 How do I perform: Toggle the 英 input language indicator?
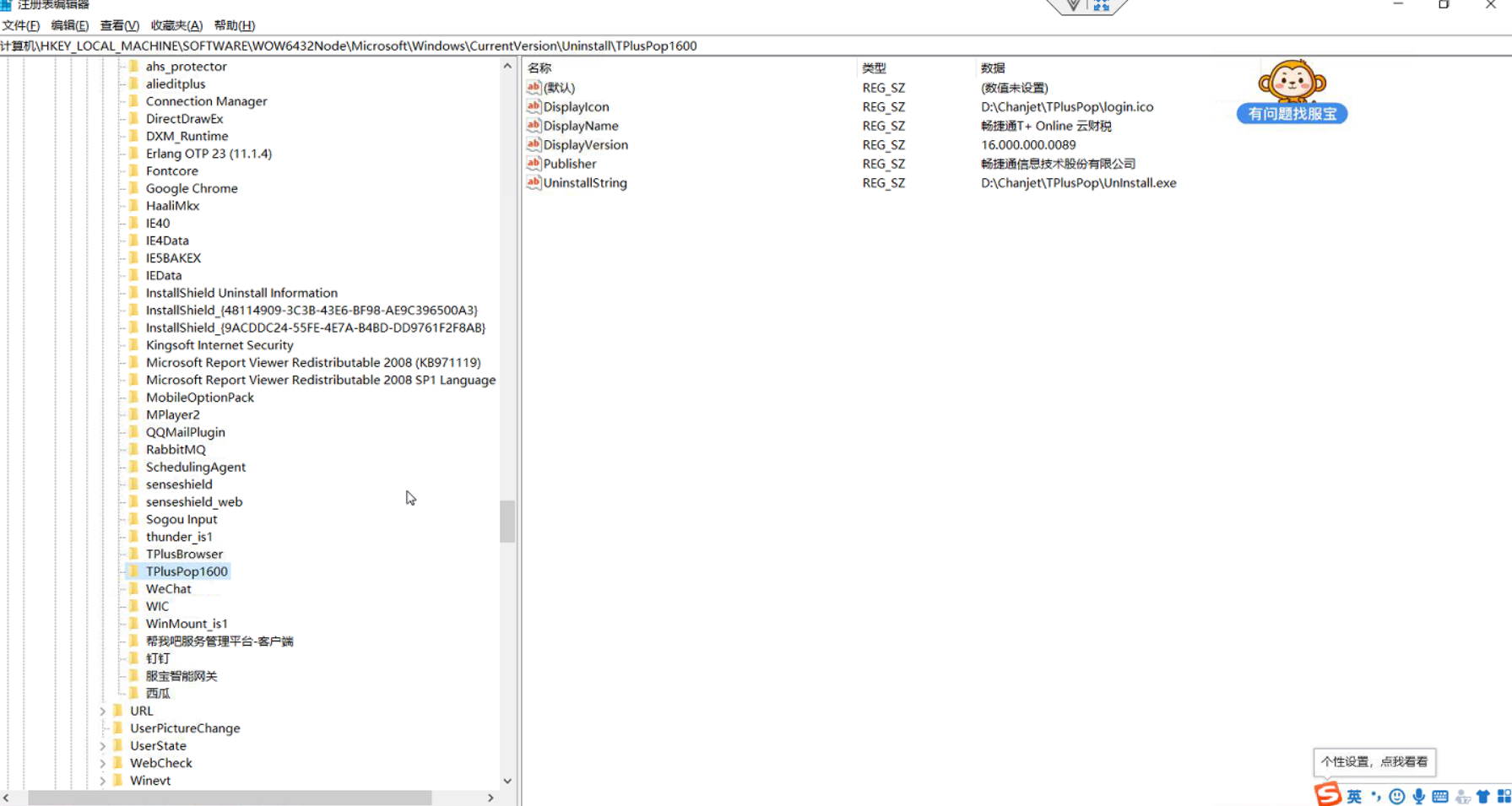[x=1354, y=796]
